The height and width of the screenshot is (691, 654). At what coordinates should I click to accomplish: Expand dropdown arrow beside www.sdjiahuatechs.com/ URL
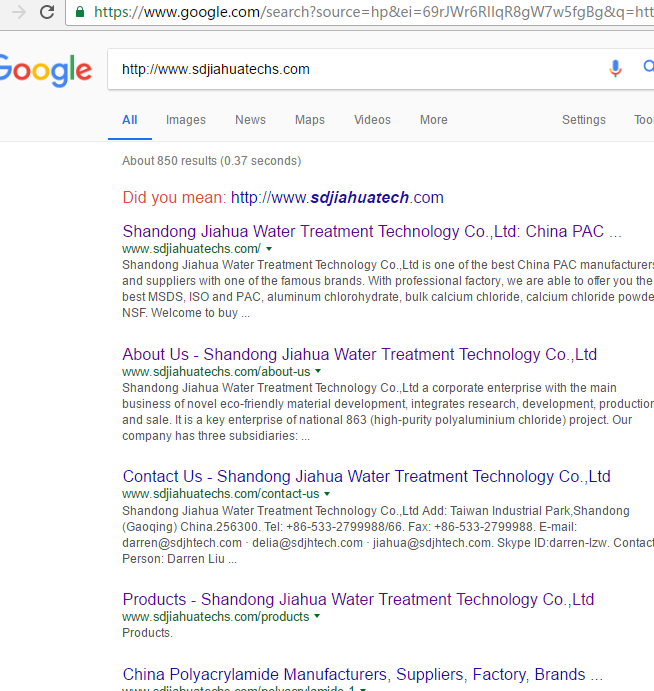pyautogui.click(x=269, y=249)
